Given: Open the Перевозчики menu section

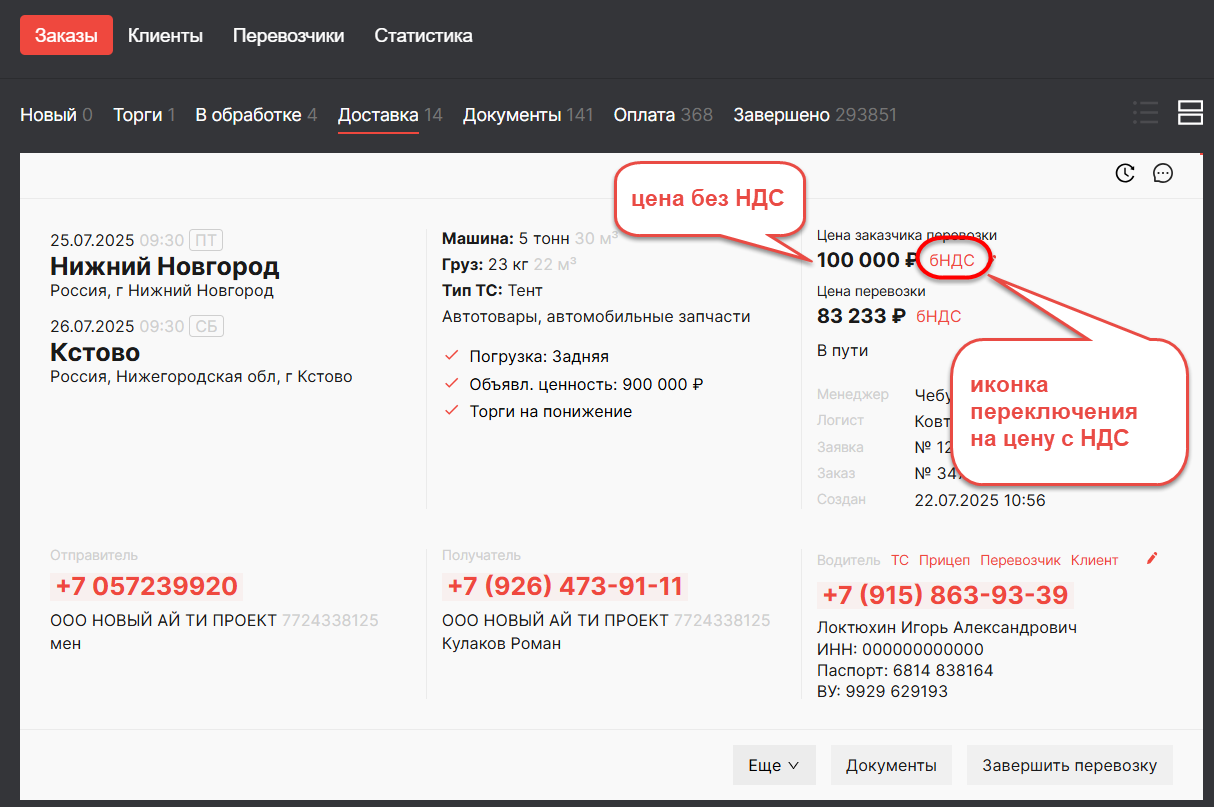Looking at the screenshot, I should click(289, 36).
